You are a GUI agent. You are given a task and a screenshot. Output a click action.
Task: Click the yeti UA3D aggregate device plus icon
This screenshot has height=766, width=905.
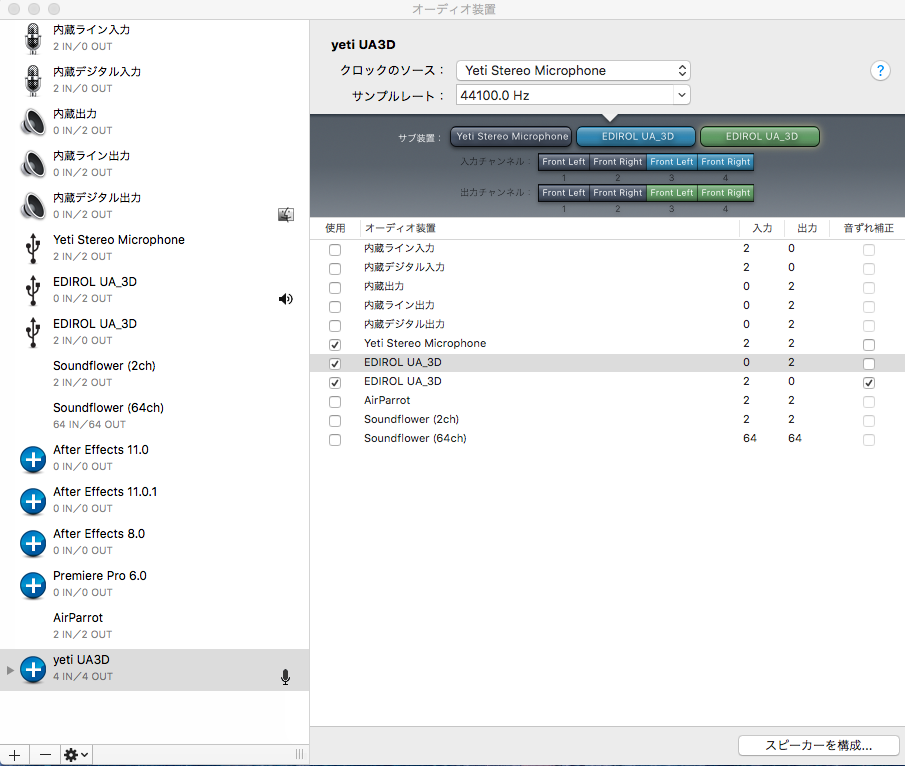tap(33, 669)
